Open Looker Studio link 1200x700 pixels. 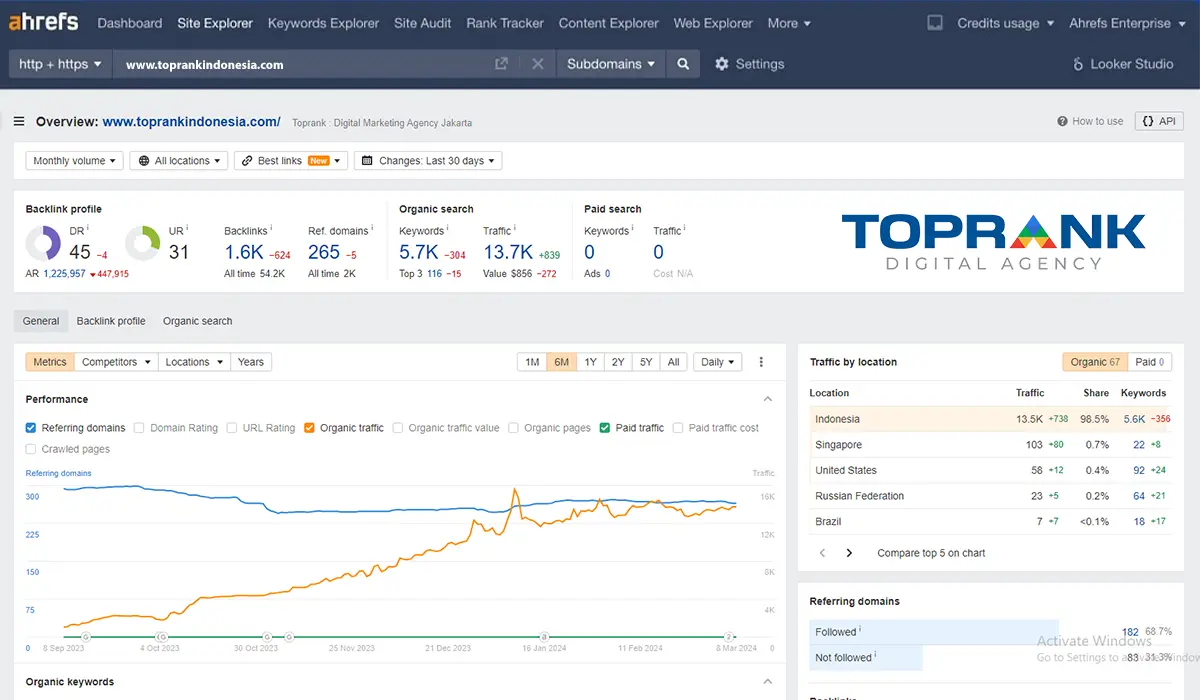click(x=1123, y=64)
